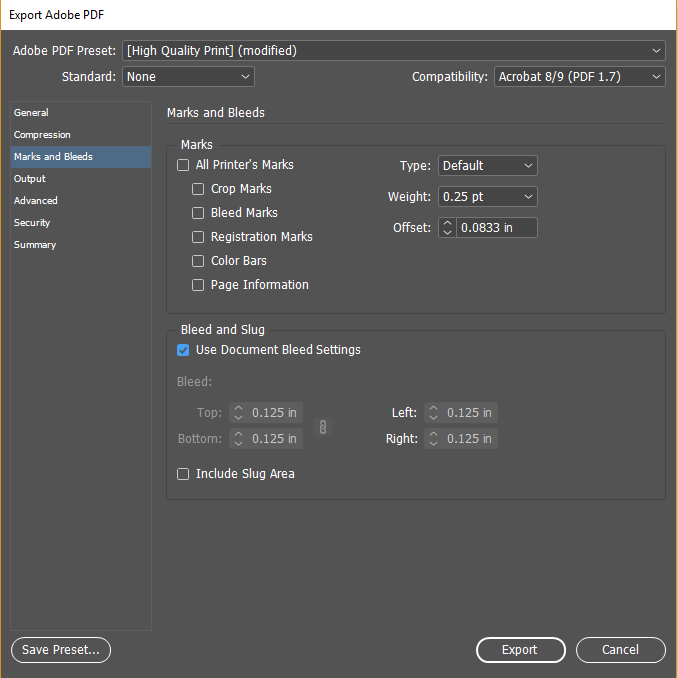The width and height of the screenshot is (678, 678).
Task: Expand the Compatibility dropdown
Action: point(579,77)
